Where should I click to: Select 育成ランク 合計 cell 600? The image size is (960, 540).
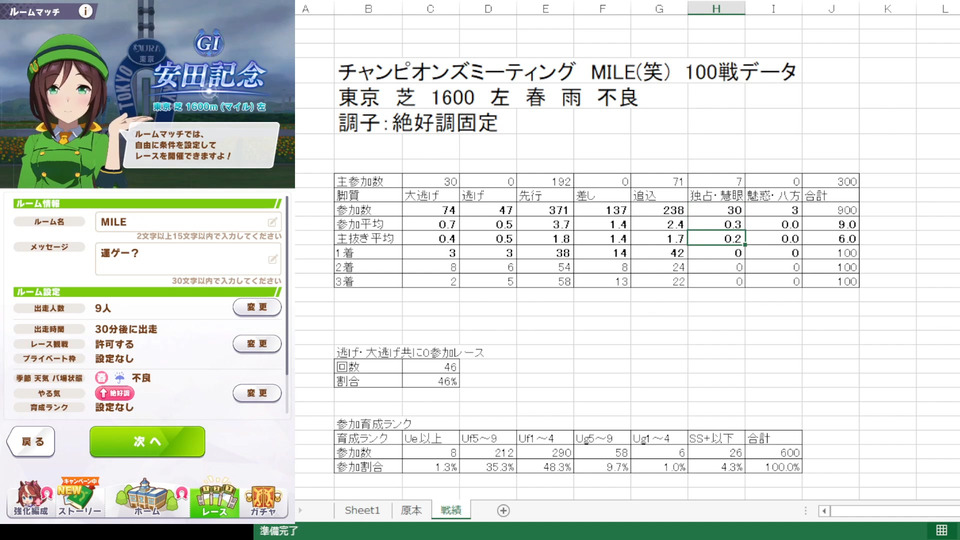click(x=774, y=452)
